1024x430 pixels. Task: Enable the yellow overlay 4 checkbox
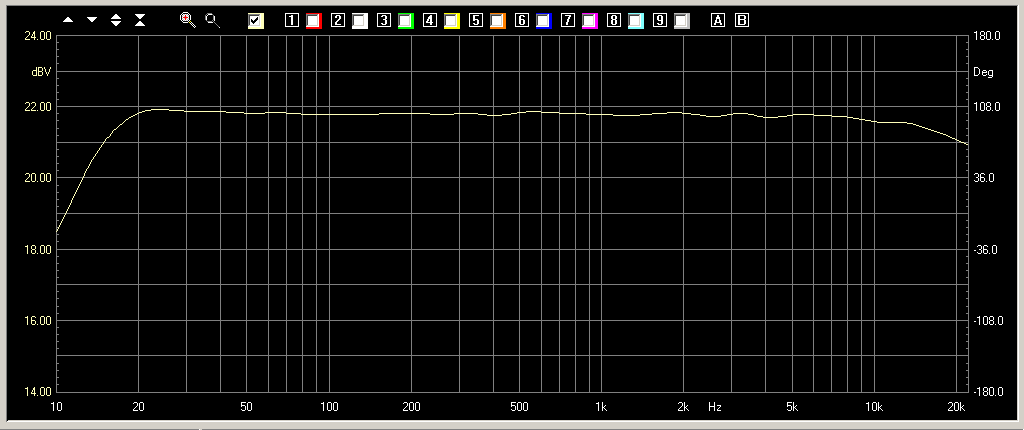[x=451, y=21]
